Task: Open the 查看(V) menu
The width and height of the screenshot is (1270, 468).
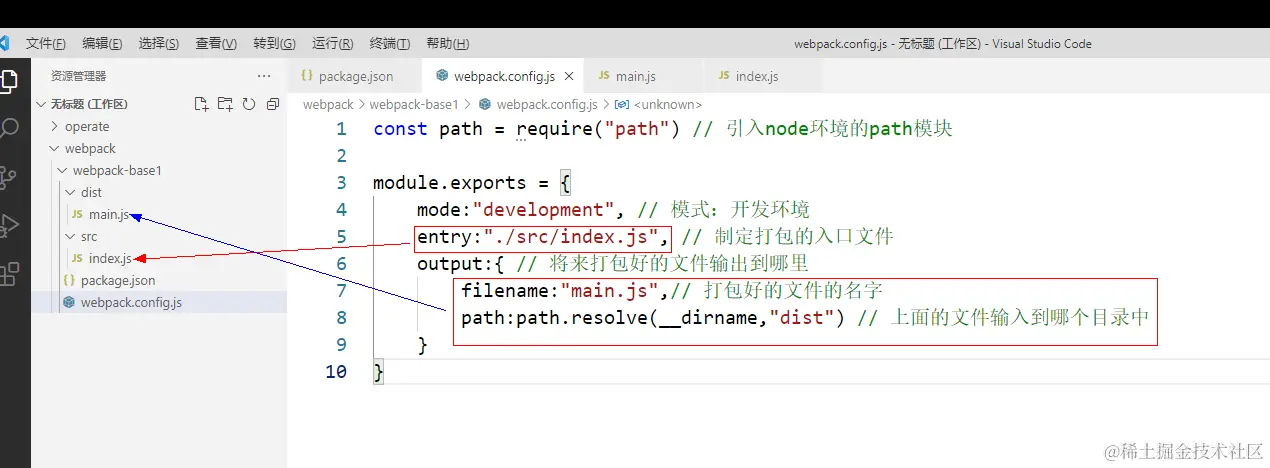Action: (216, 43)
